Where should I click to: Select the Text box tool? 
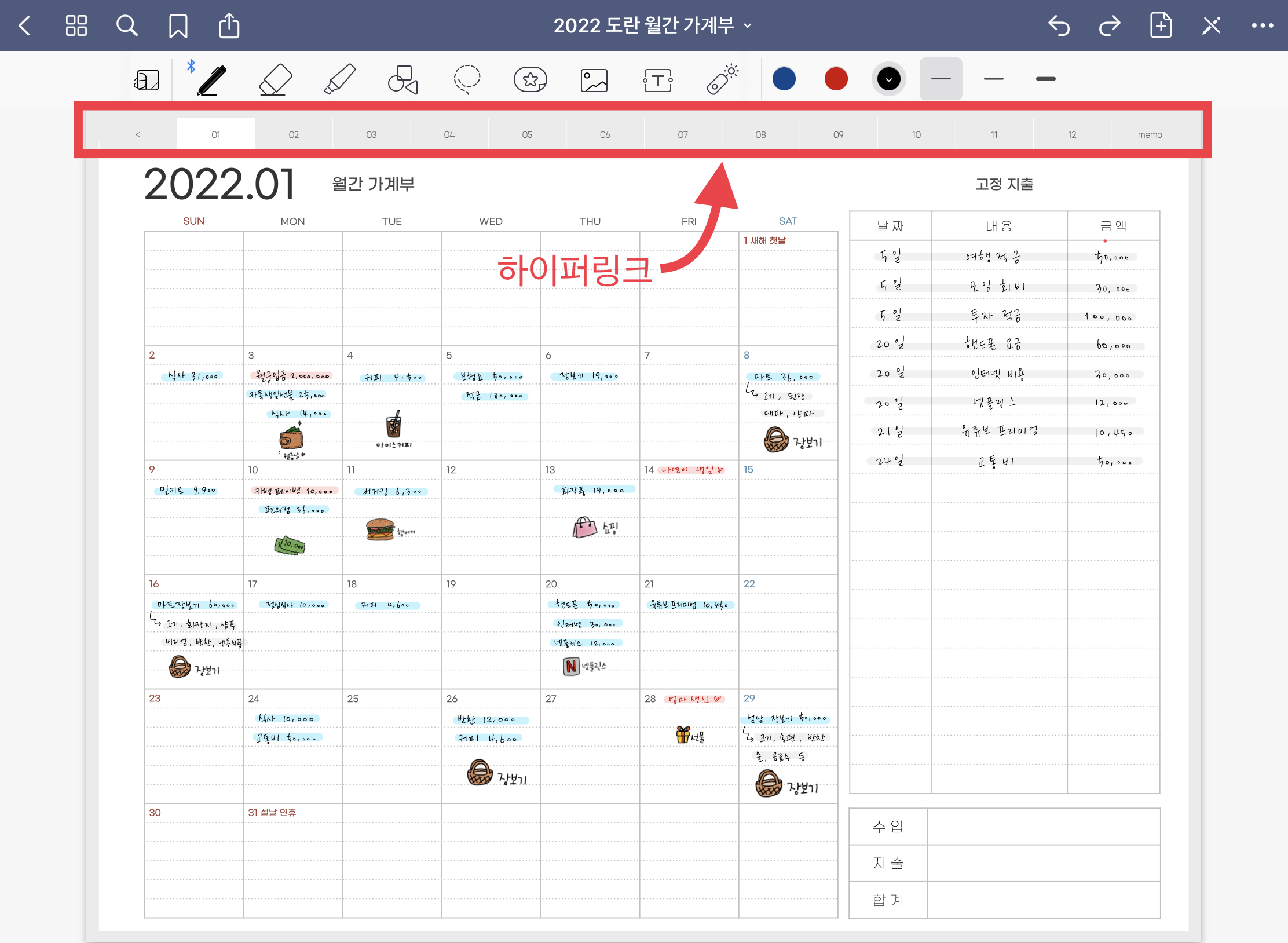658,80
